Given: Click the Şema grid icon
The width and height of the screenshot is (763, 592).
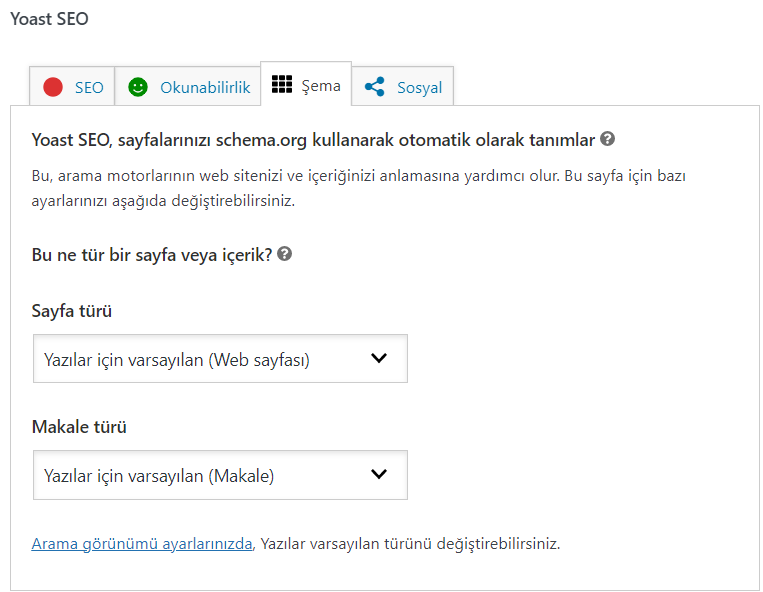Looking at the screenshot, I should click(282, 85).
